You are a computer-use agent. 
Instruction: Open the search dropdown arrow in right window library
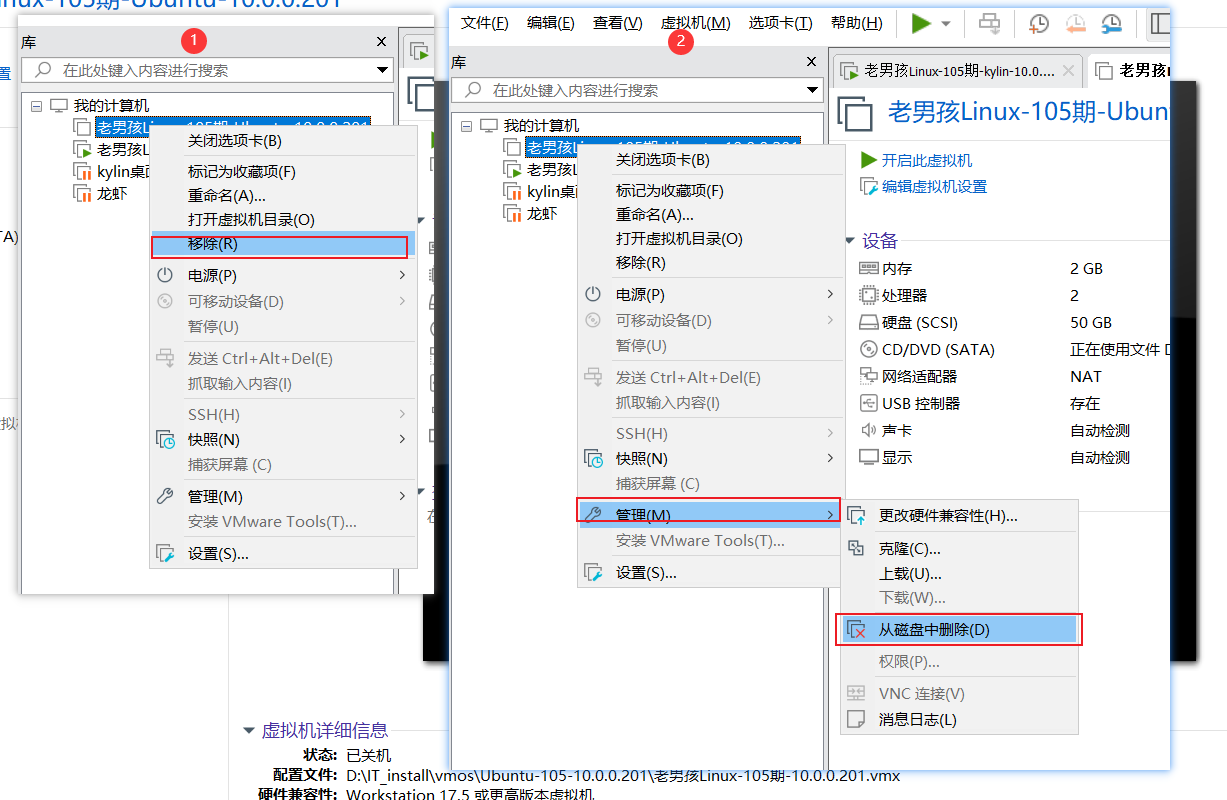(x=813, y=91)
